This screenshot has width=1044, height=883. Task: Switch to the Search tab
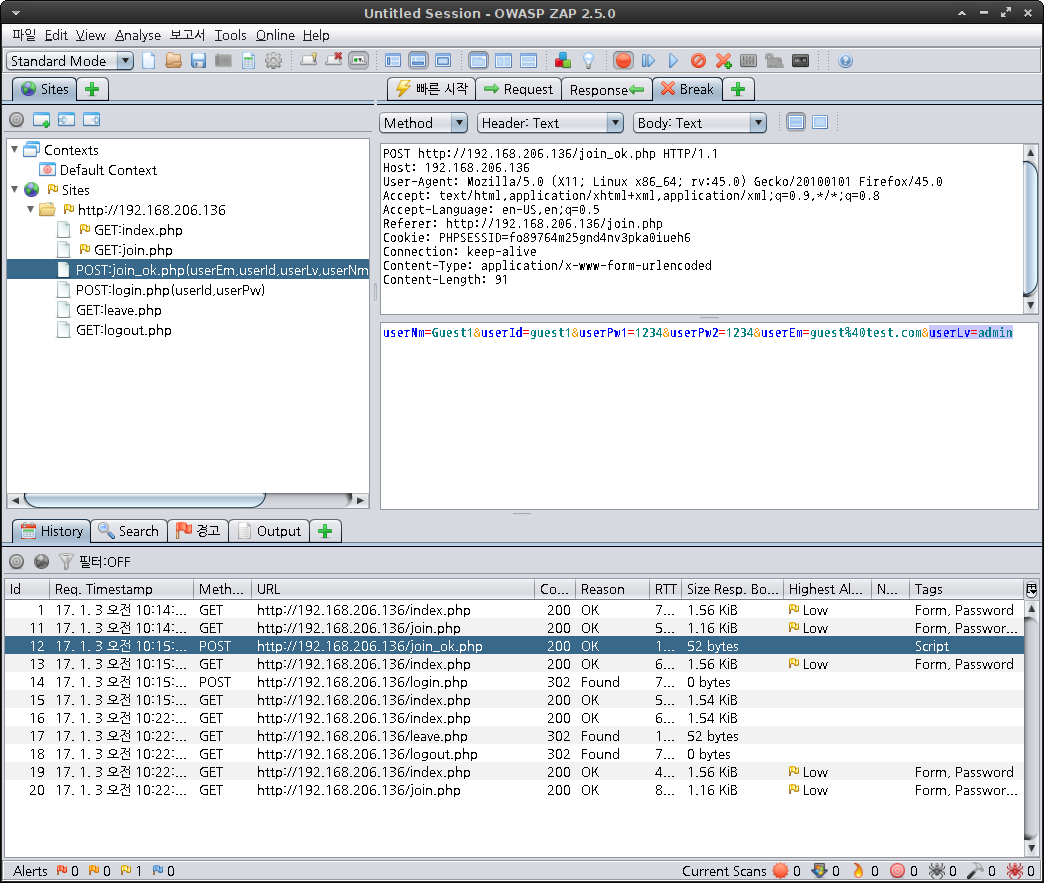(x=129, y=531)
